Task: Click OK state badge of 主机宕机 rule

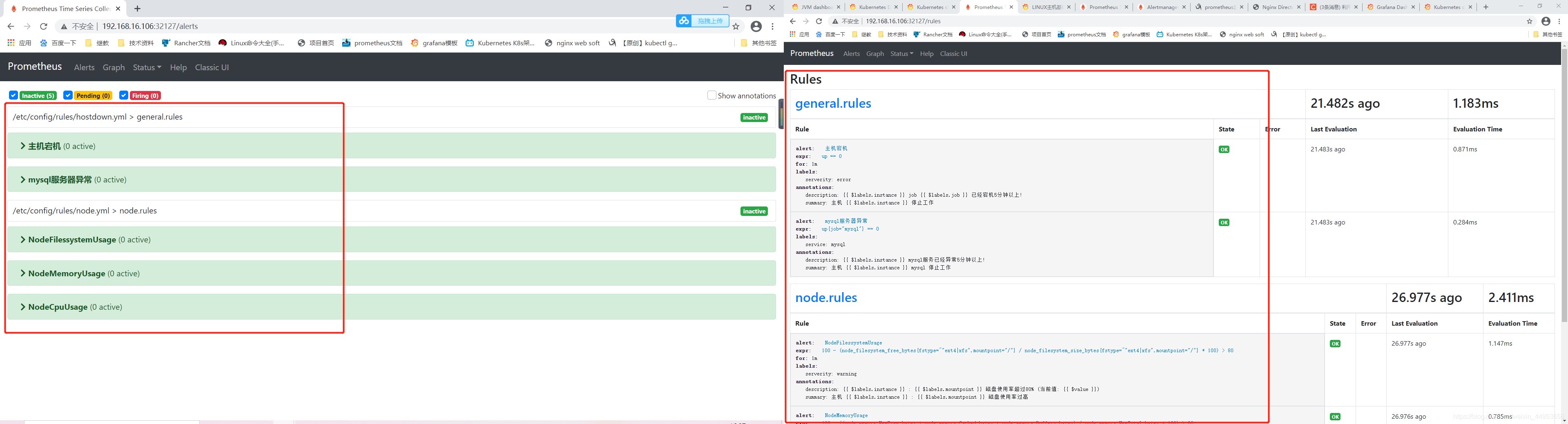Action: pos(1224,150)
